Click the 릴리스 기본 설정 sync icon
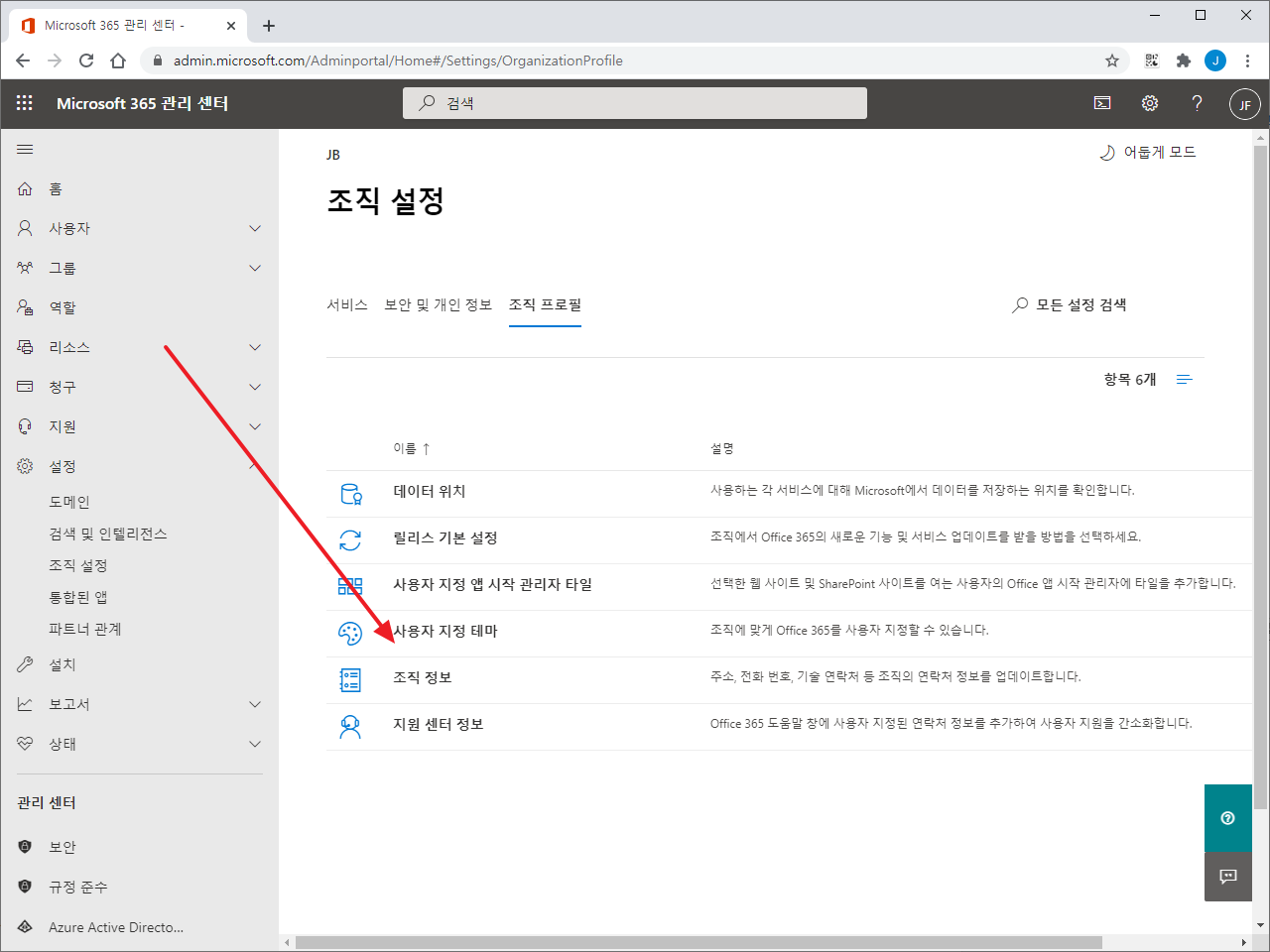The width and height of the screenshot is (1270, 952). point(350,540)
